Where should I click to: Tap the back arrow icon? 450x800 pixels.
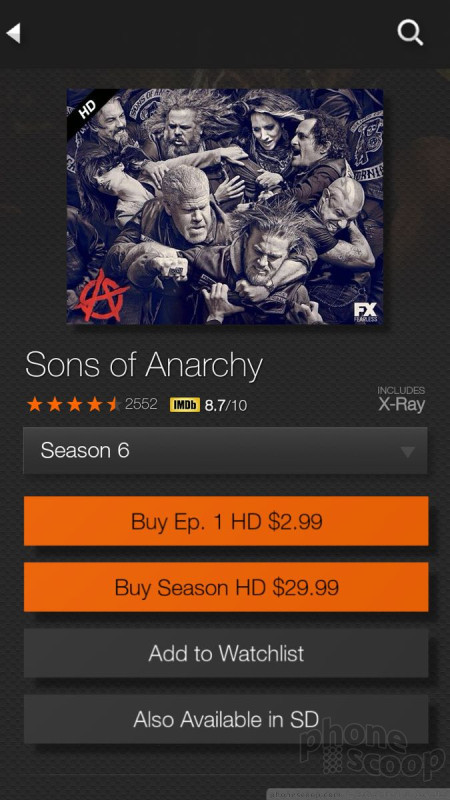point(13,34)
